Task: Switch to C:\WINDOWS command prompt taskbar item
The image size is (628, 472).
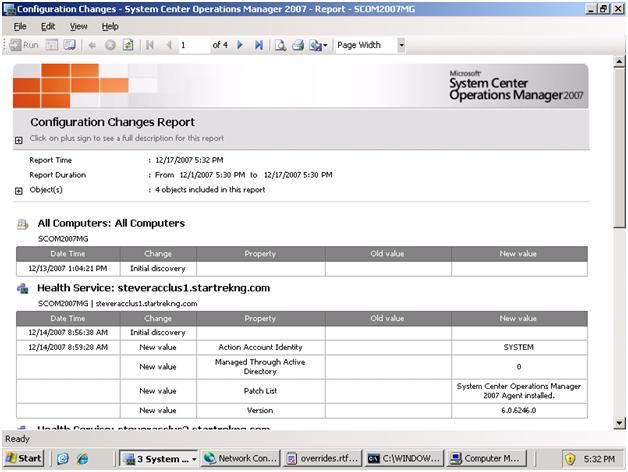Action: coord(404,458)
